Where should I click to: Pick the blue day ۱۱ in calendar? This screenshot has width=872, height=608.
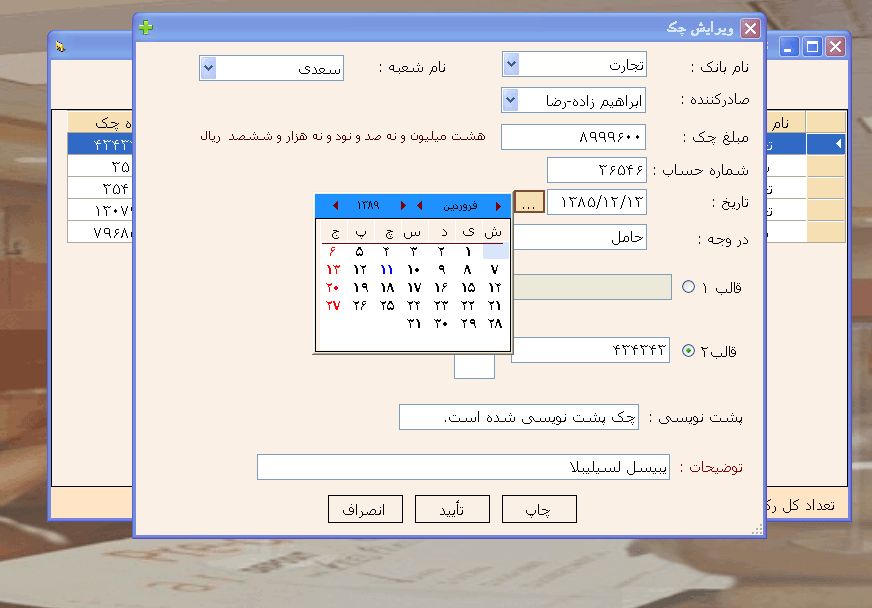coord(387,270)
